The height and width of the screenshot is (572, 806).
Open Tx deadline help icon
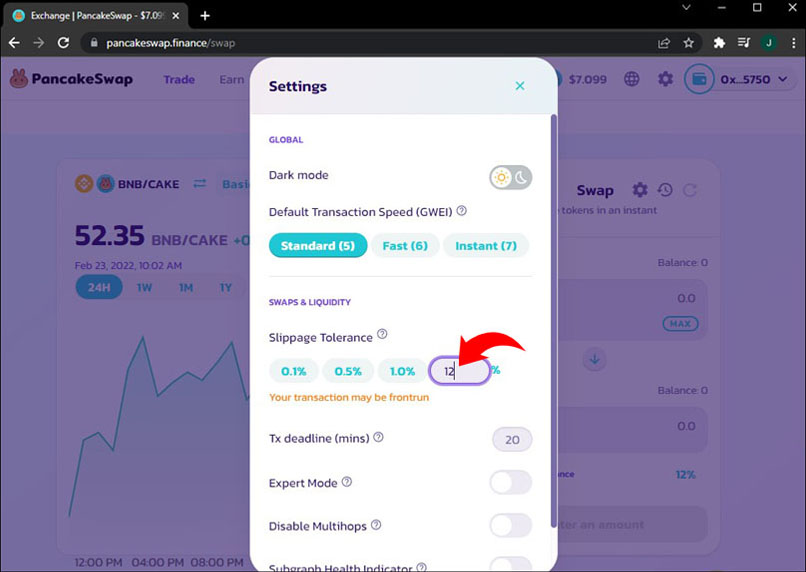[x=378, y=437]
